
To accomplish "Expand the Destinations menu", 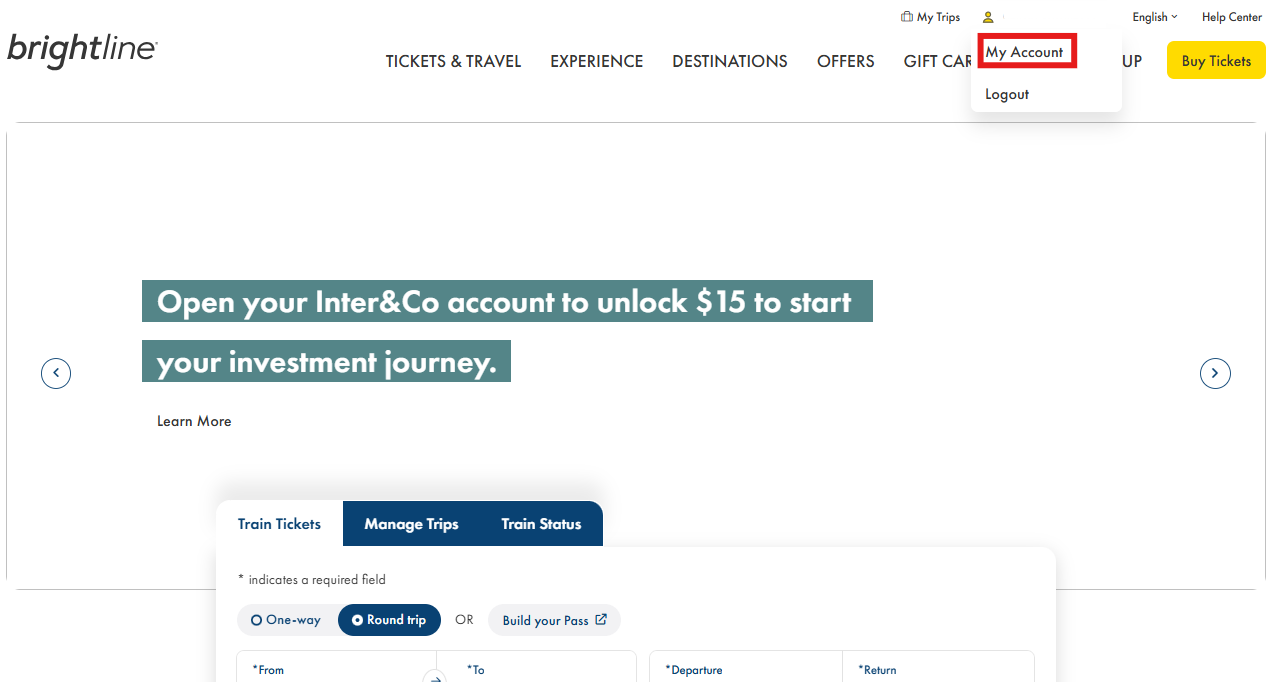I will 729,61.
